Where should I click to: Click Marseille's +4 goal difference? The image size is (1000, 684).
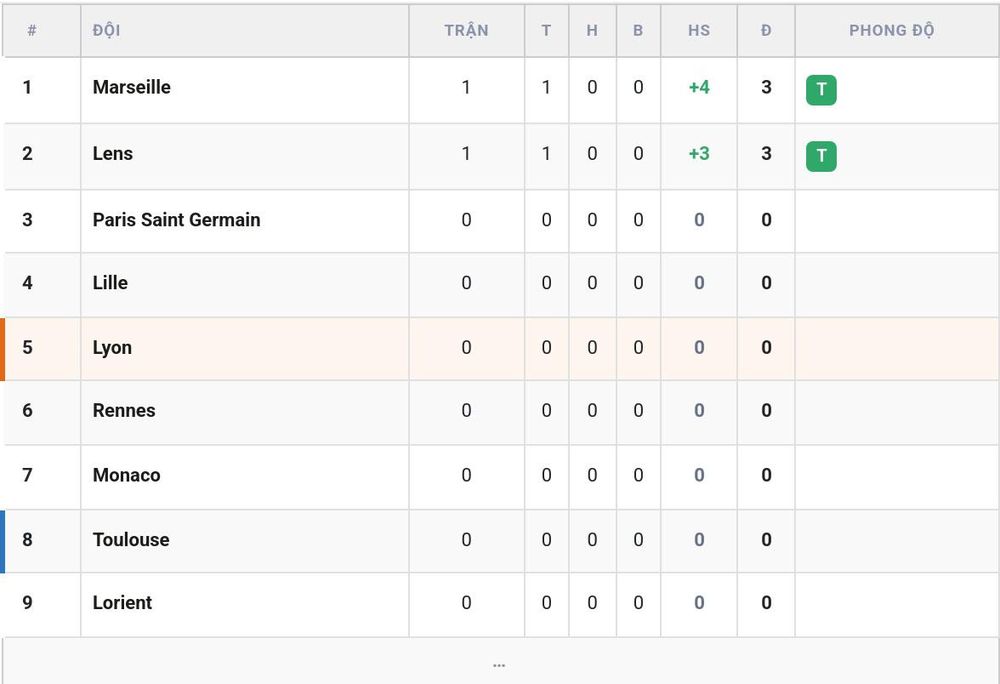tap(699, 87)
